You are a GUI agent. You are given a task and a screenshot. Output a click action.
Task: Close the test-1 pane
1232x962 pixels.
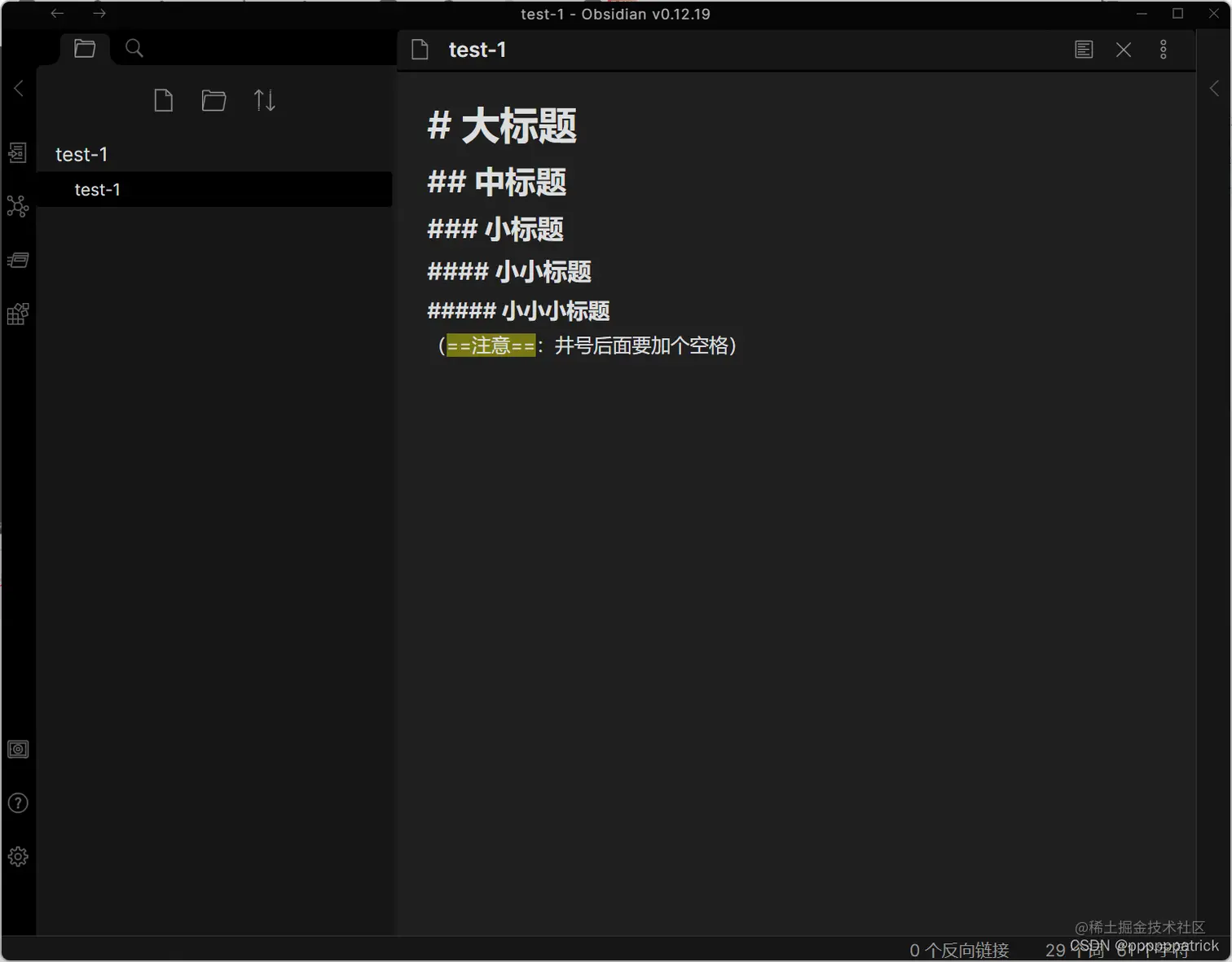[1124, 50]
